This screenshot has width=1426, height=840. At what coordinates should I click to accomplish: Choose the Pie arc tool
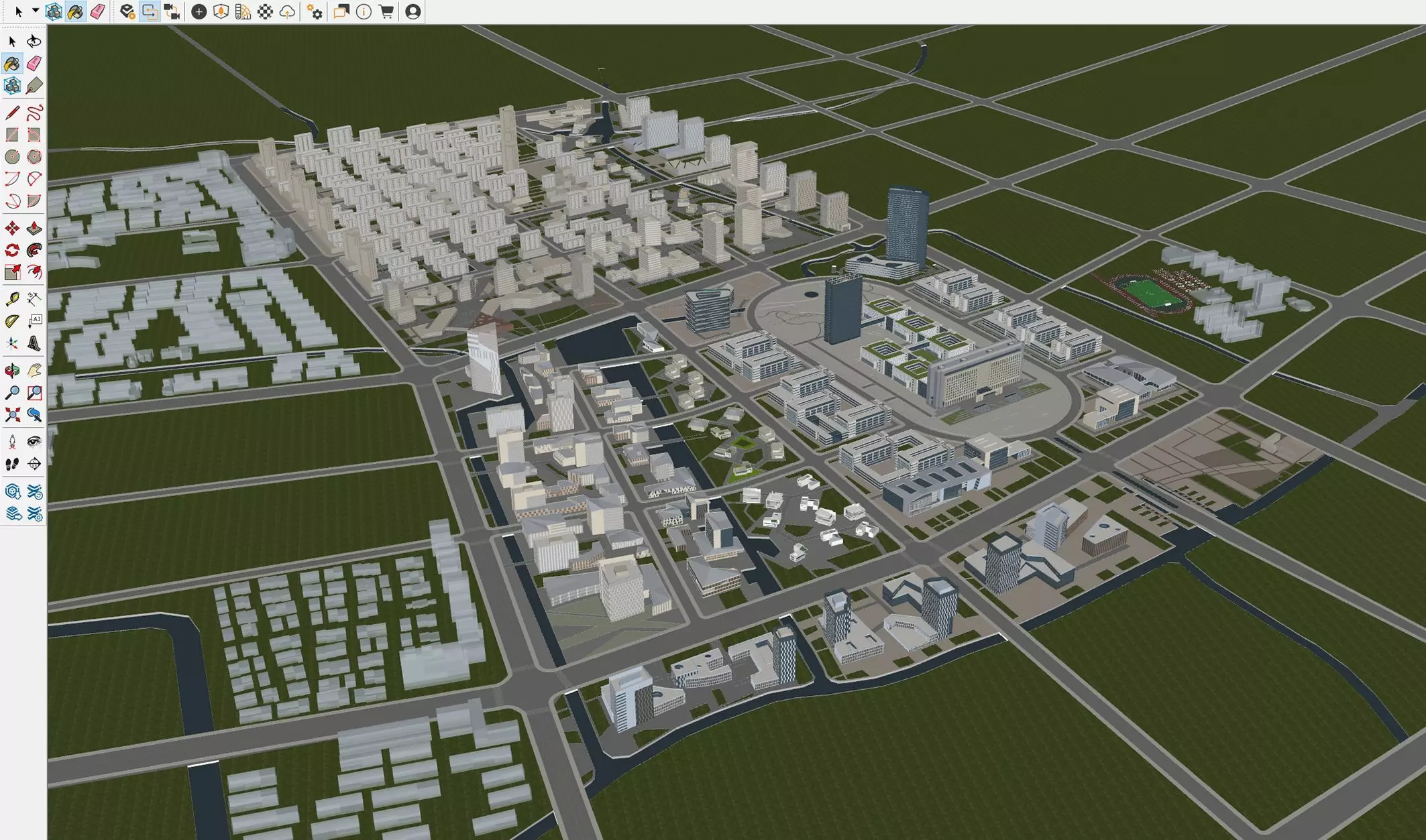(34, 201)
